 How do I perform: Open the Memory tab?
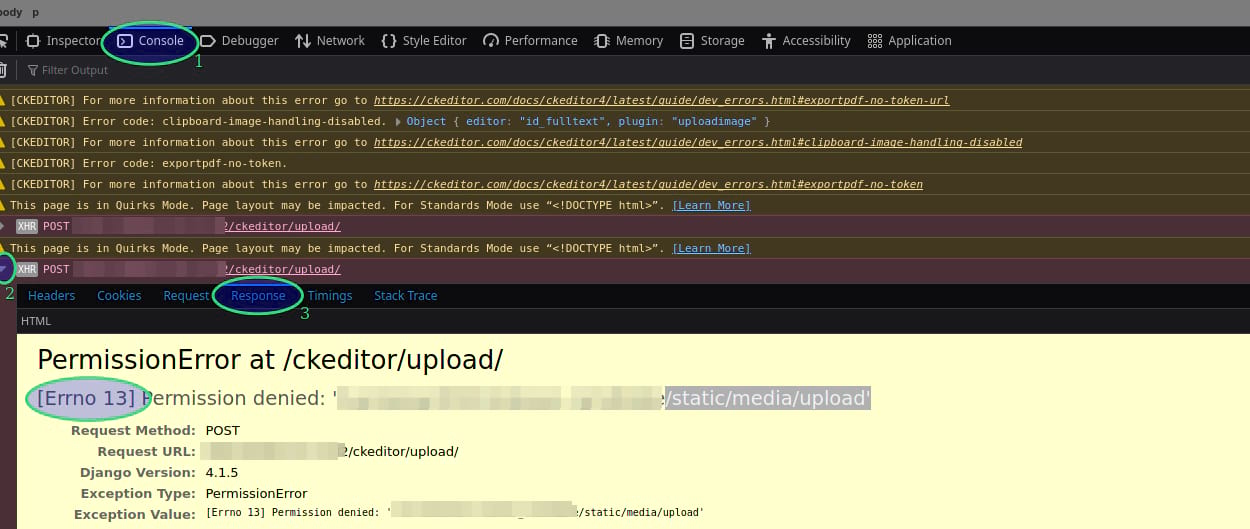[x=628, y=41]
